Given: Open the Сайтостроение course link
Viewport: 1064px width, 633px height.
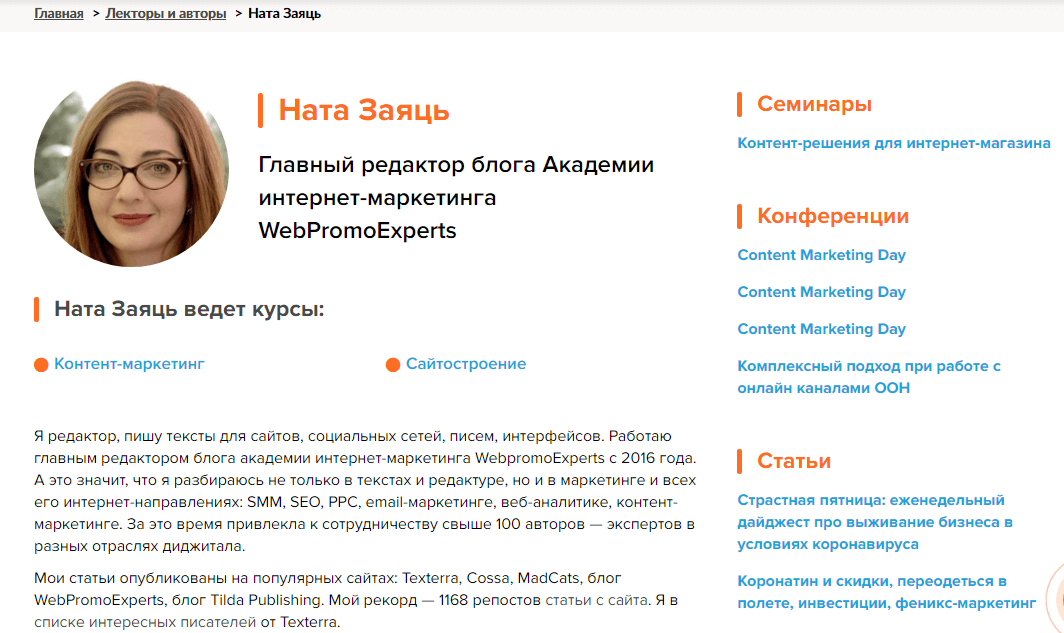Looking at the screenshot, I should [466, 364].
